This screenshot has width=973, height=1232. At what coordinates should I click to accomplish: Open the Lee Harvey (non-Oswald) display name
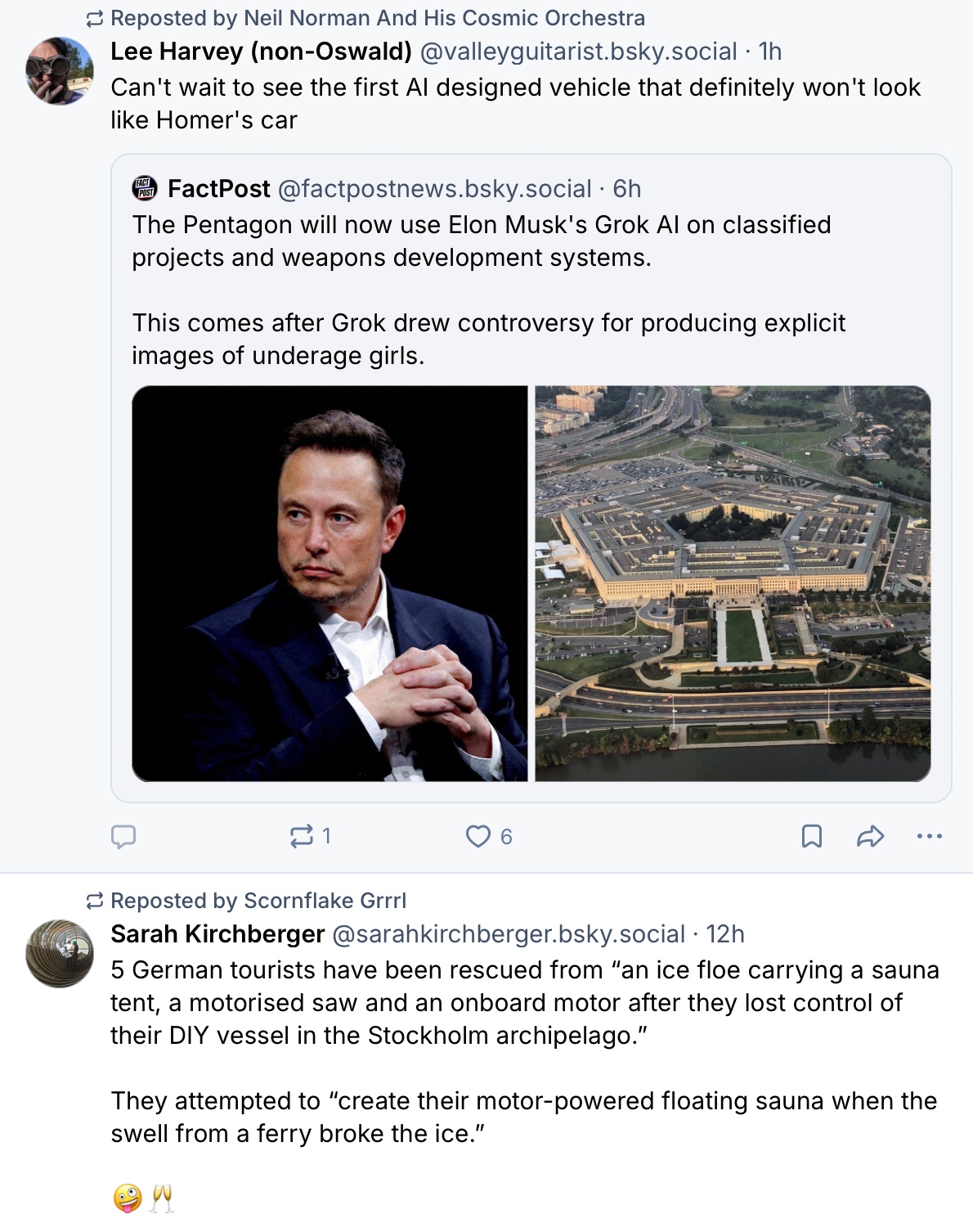coord(261,52)
